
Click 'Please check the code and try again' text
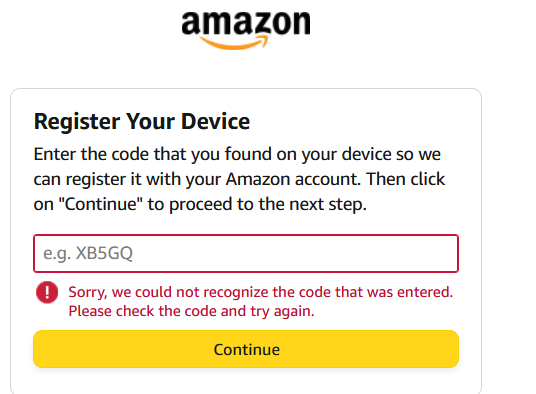click(x=191, y=311)
